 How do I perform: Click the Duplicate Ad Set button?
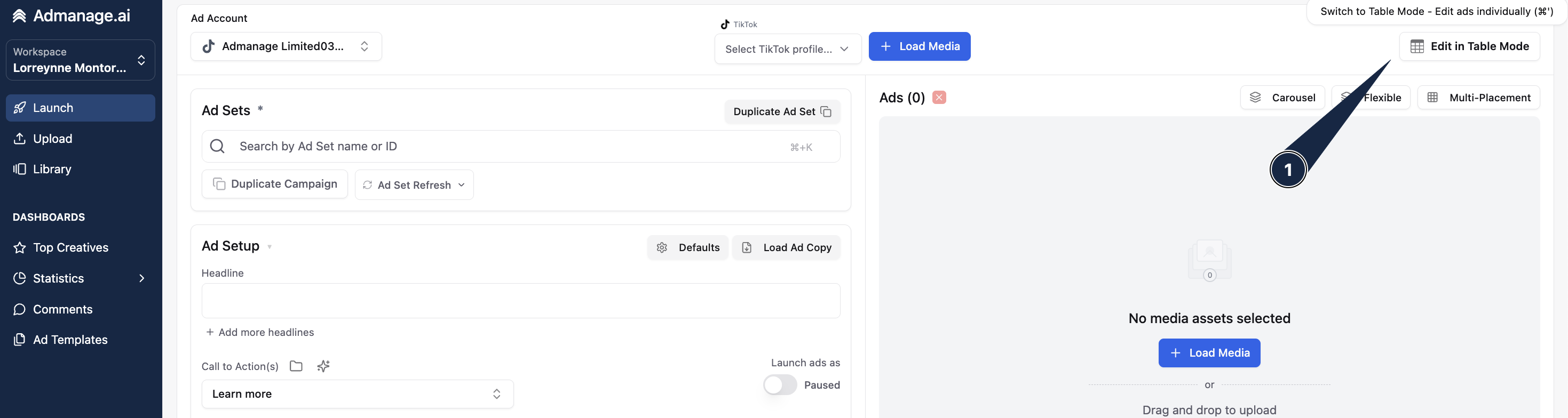click(x=782, y=111)
